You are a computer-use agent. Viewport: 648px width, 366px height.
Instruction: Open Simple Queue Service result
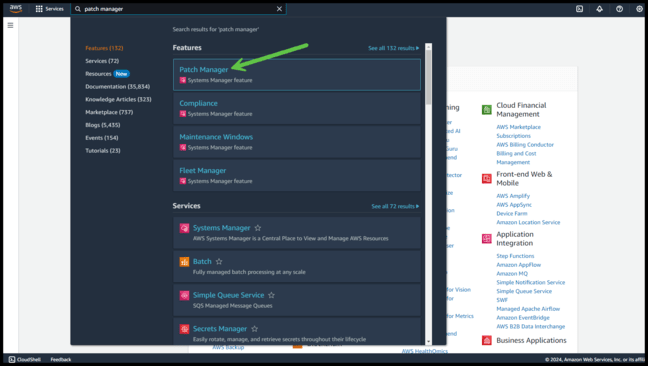(228, 295)
